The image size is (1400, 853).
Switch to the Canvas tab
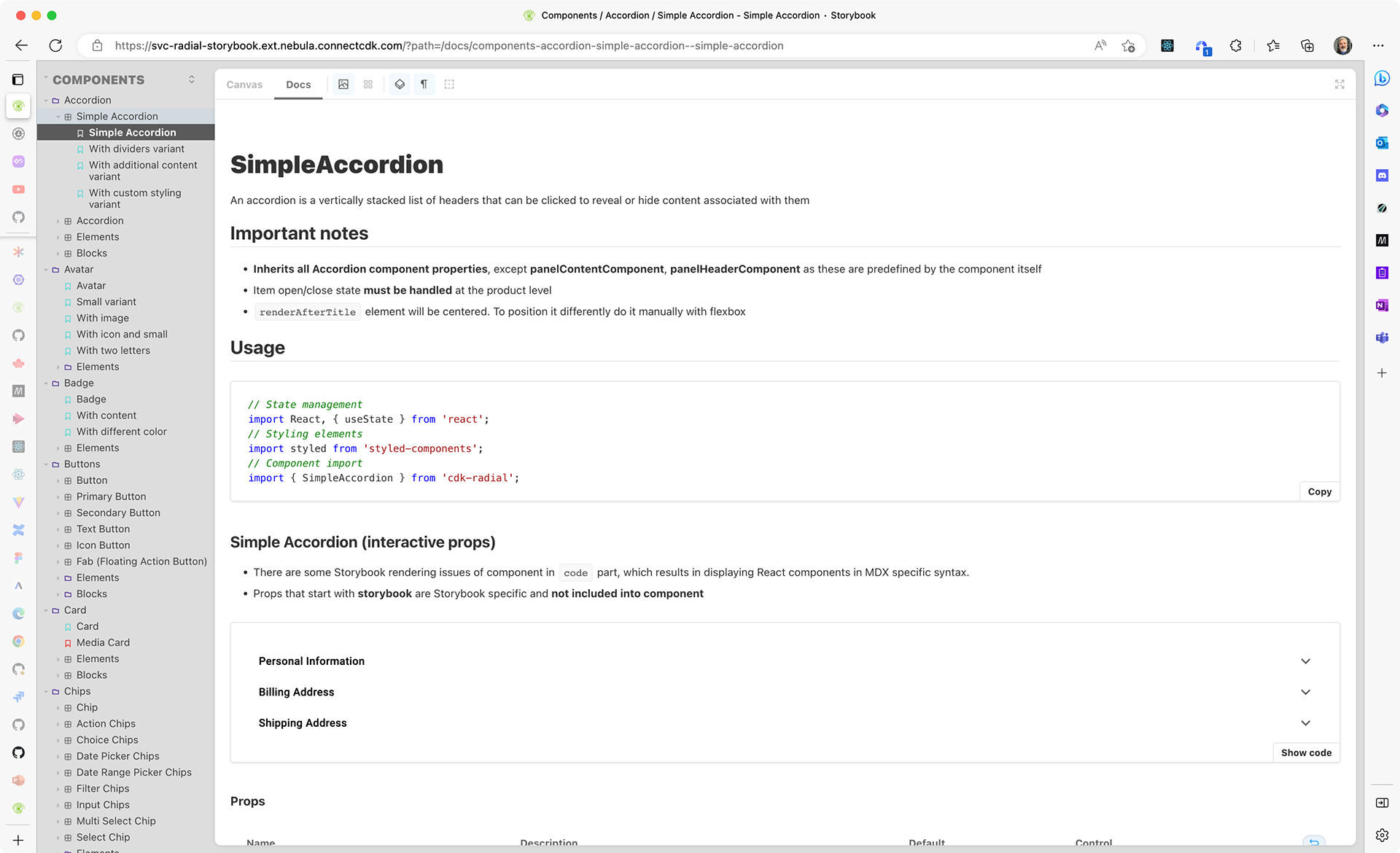[244, 85]
